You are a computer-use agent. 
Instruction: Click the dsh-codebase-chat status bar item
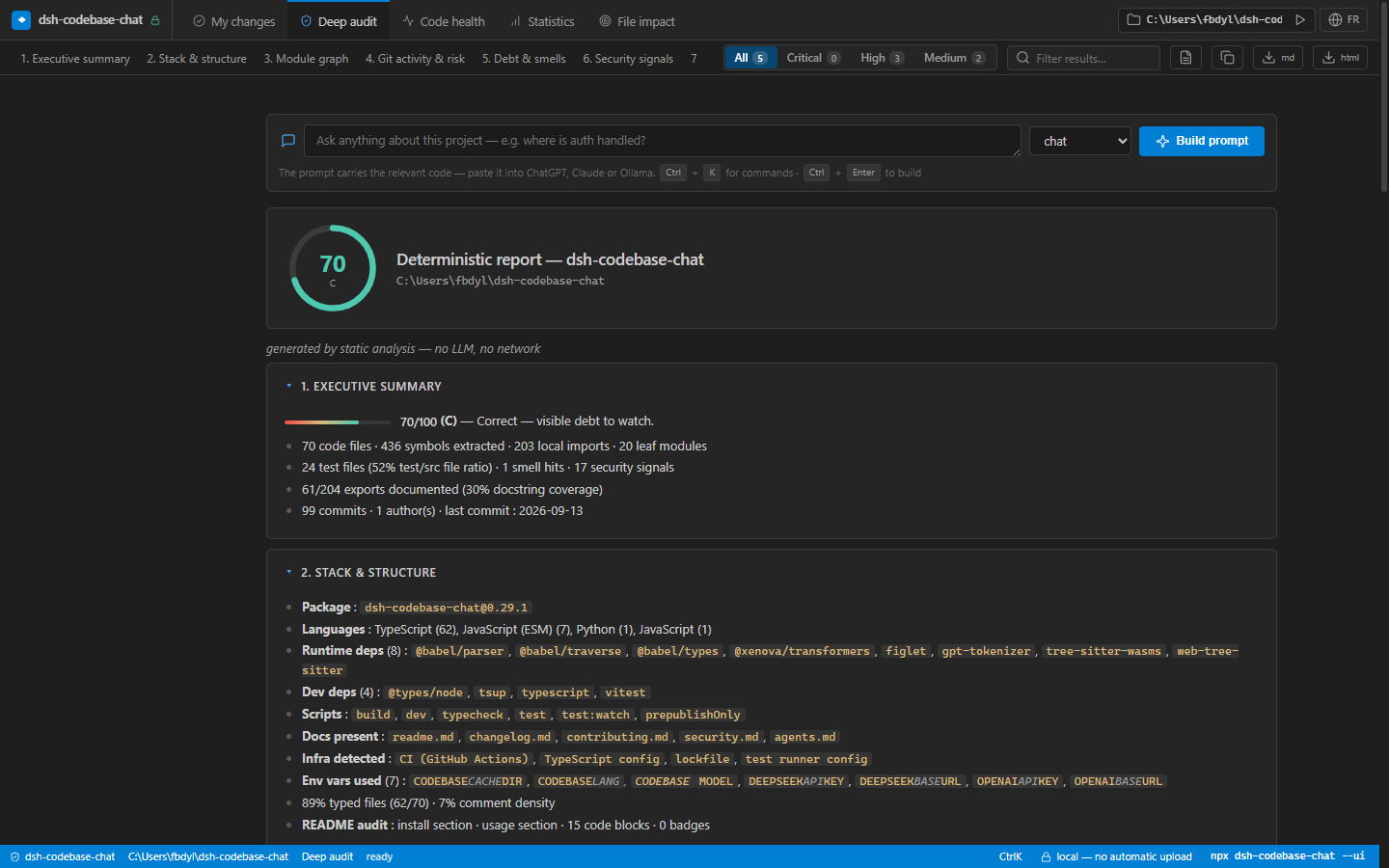(x=63, y=856)
